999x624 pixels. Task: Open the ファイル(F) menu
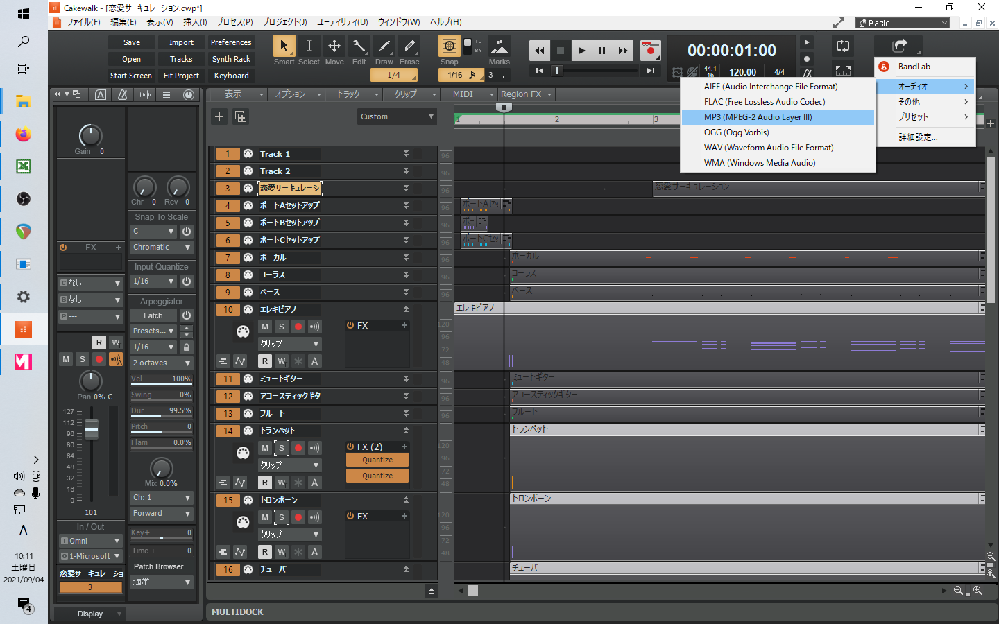(83, 22)
